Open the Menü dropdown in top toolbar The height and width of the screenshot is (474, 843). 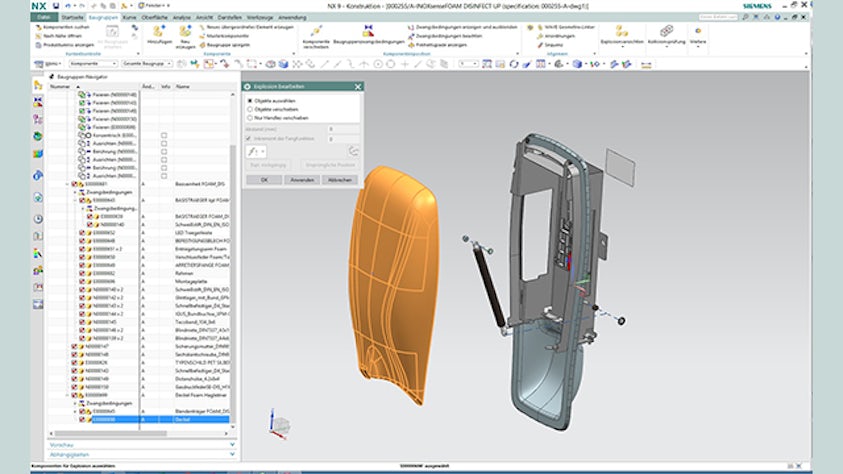[x=48, y=64]
